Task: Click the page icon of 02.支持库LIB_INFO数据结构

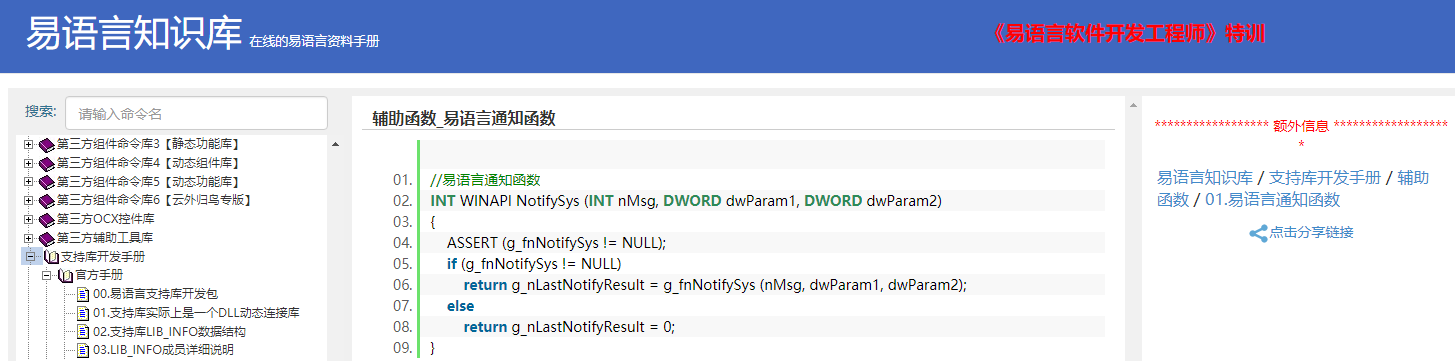Action: tap(84, 331)
